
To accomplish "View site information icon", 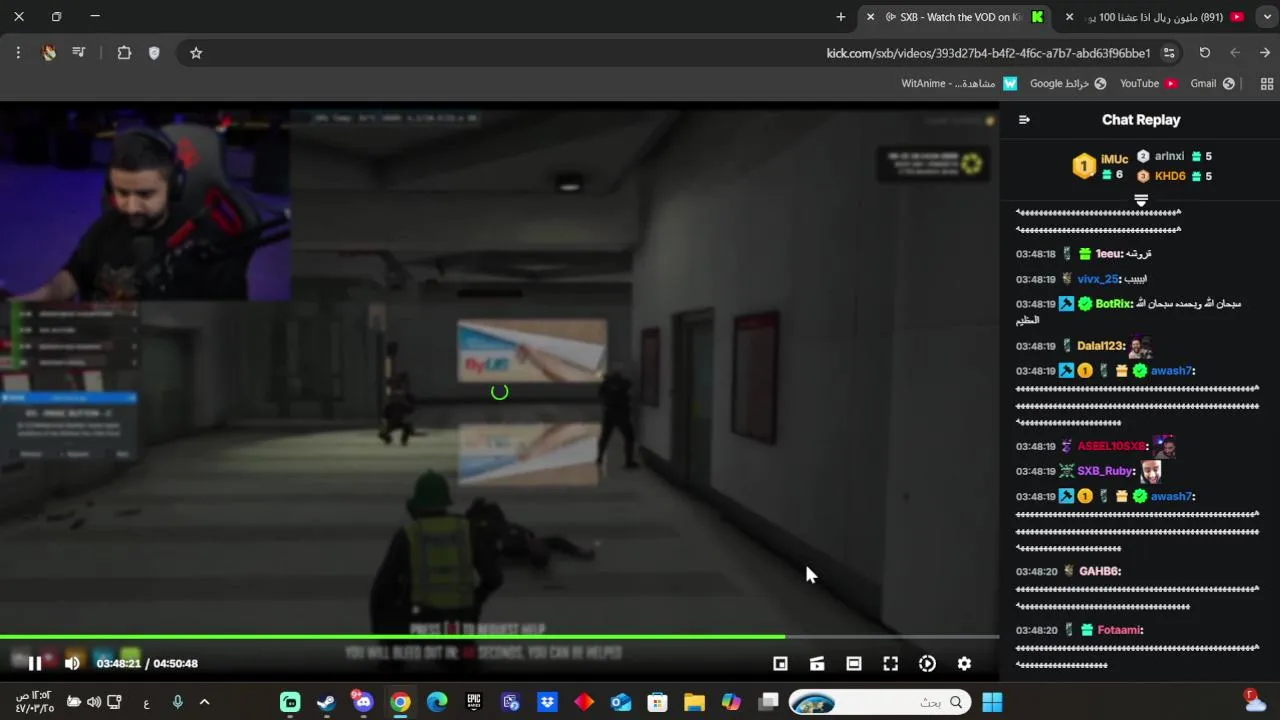I will point(1169,53).
